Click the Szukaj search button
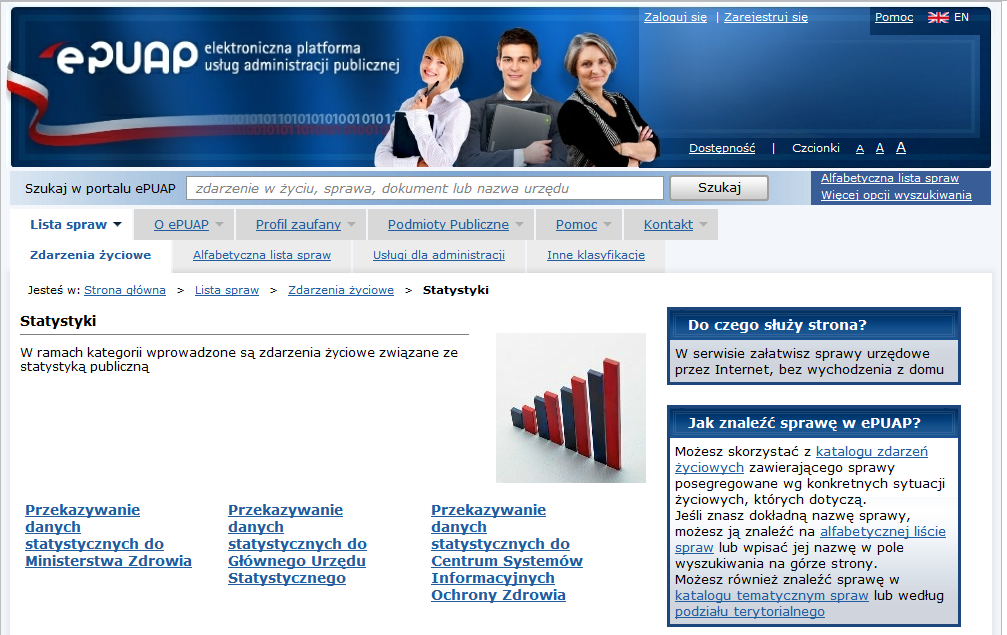Viewport: 1007px width, 635px height. [x=719, y=187]
